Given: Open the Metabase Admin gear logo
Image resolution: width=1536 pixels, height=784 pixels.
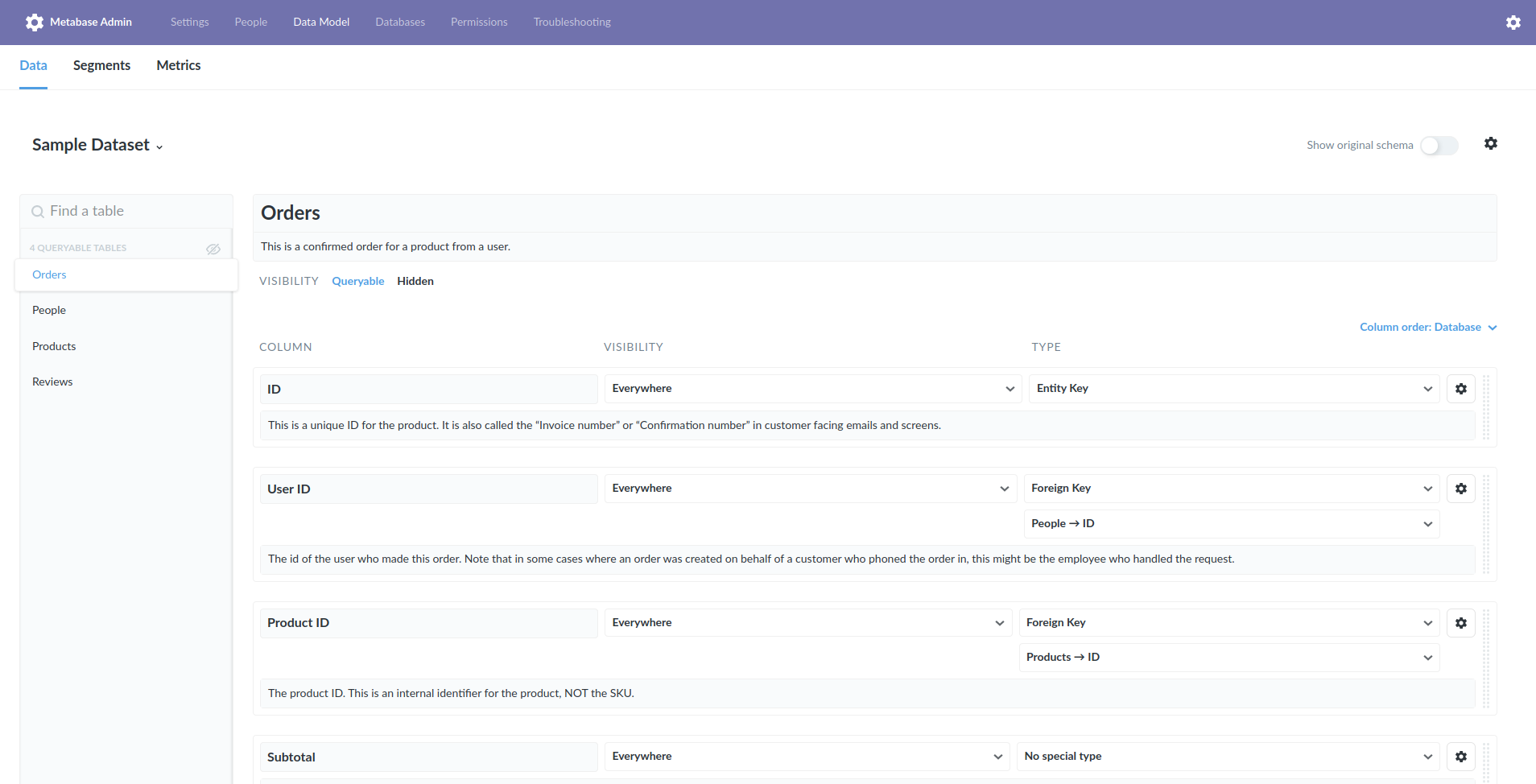Looking at the screenshot, I should (35, 22).
